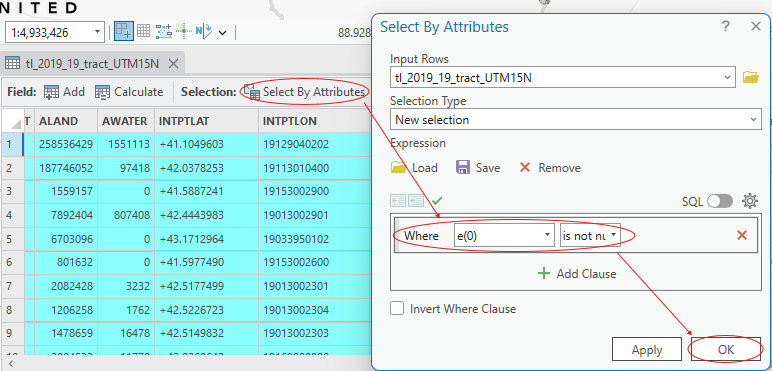Screen dimensions: 772x371
Task: Click the table's left horizontal scroll arrow
Action: 11,364
